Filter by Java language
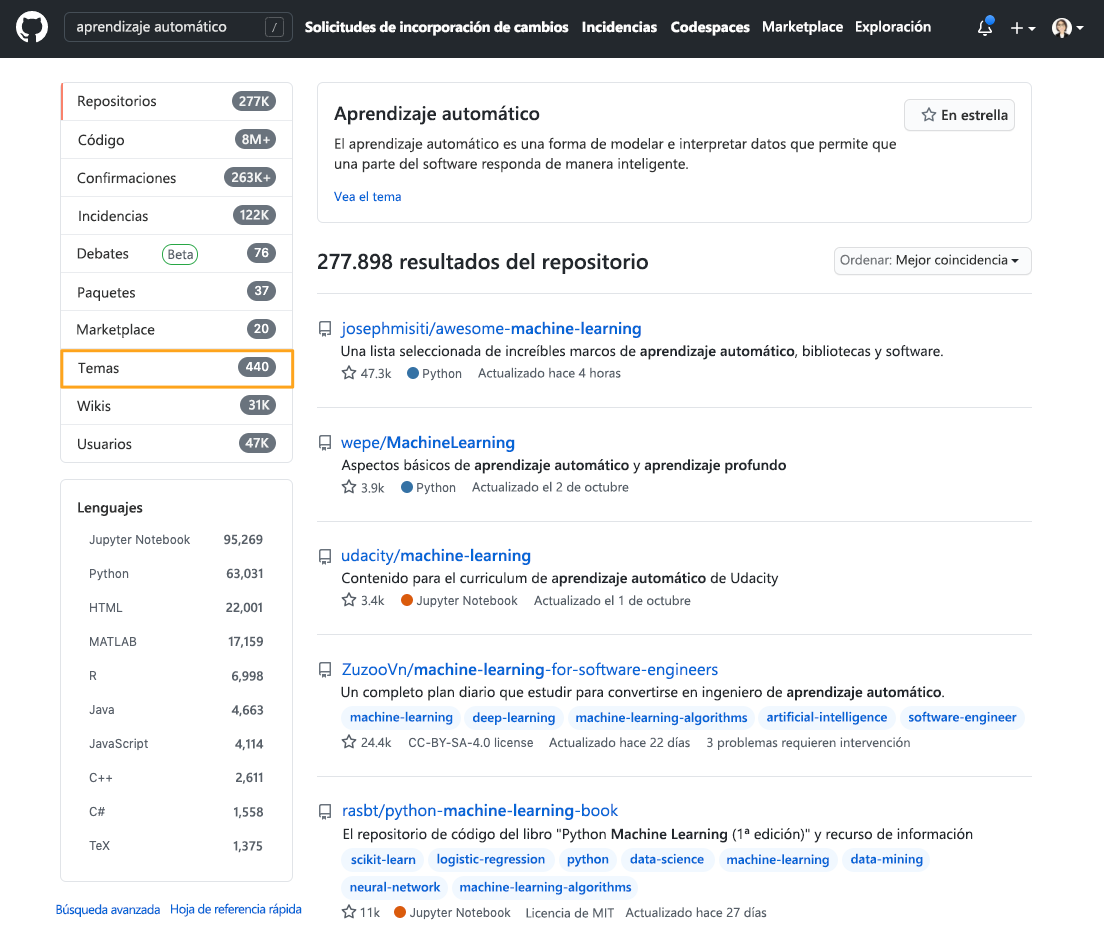1104x944 pixels. click(176, 710)
